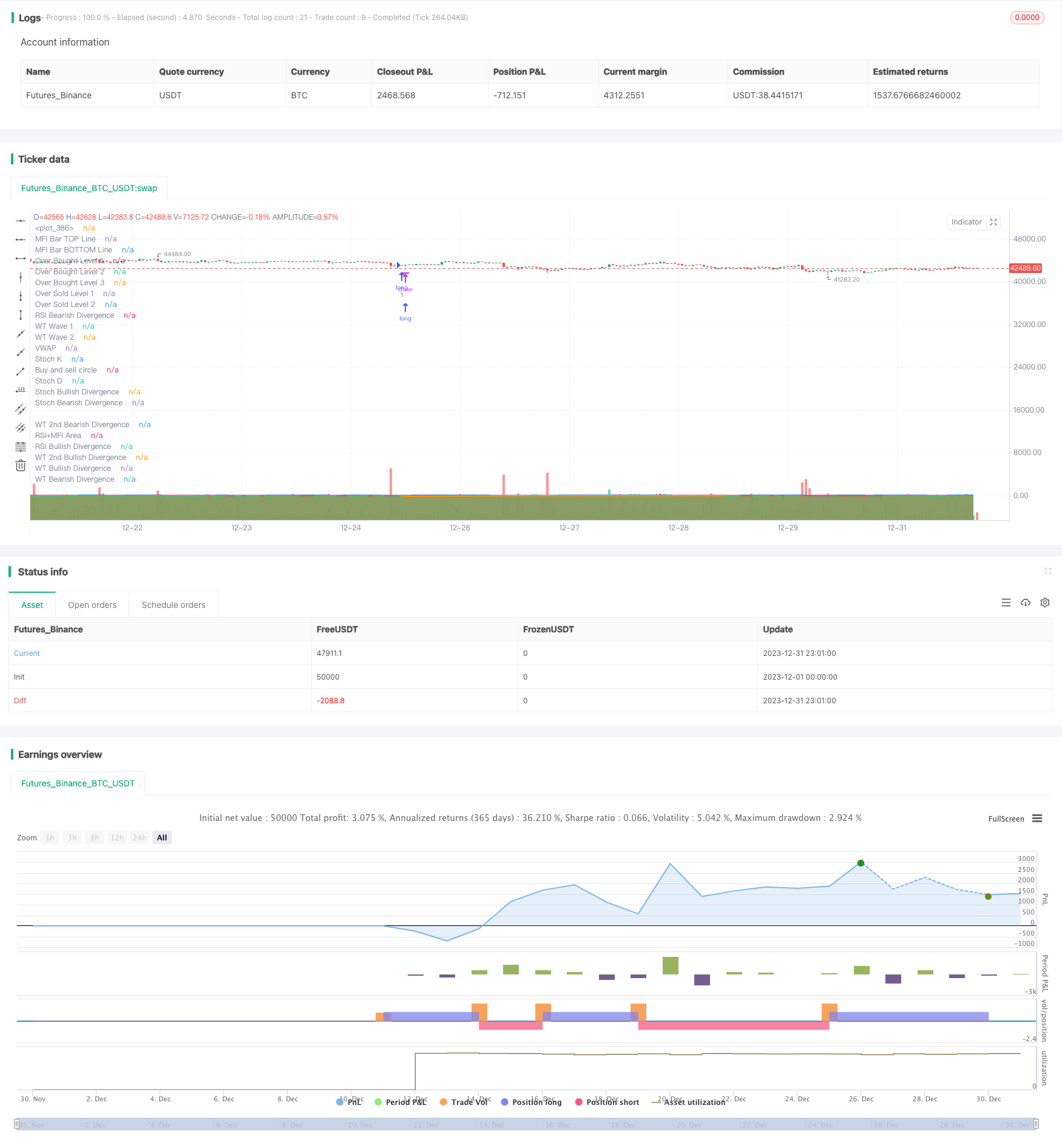Toggle the Trade Vol legend series
The image size is (1062, 1148).
coord(464,1102)
